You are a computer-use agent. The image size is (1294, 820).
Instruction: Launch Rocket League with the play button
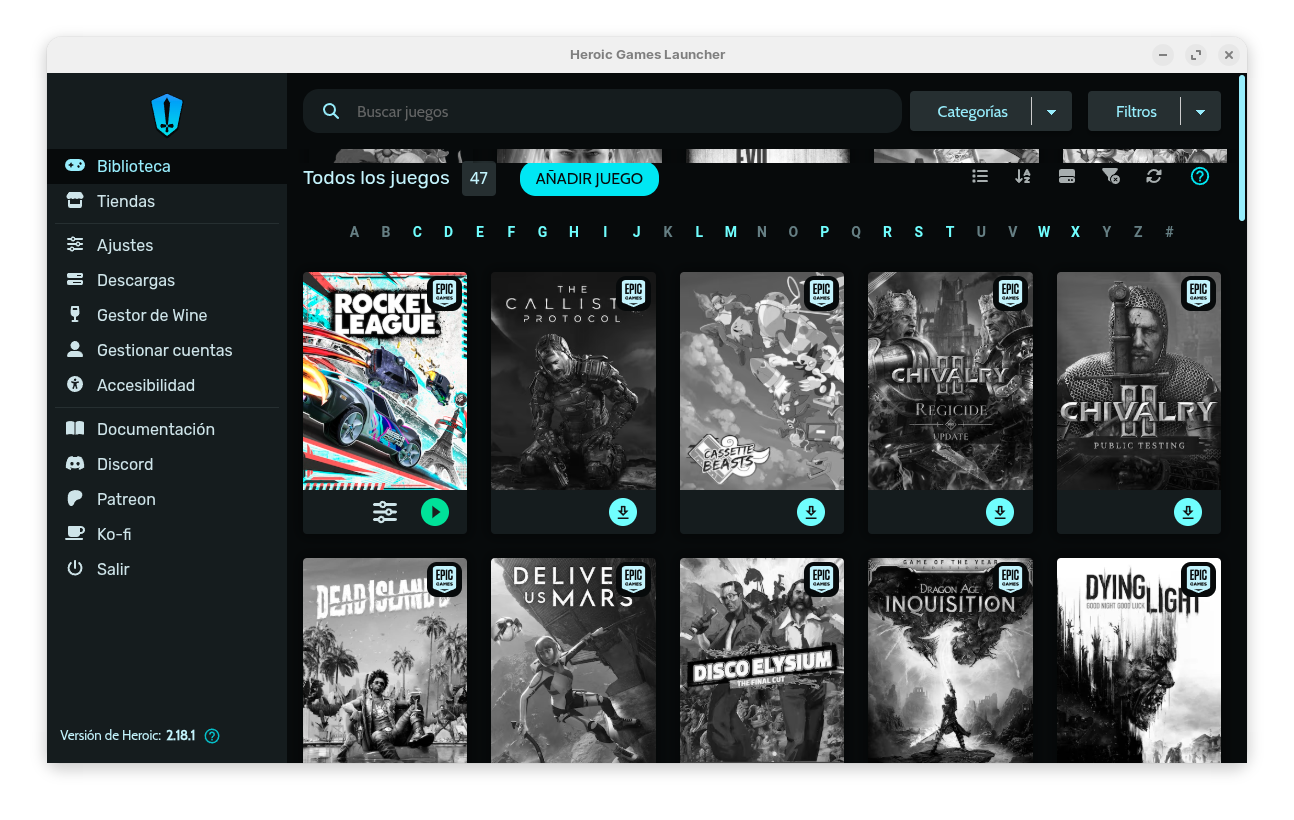click(x=435, y=512)
